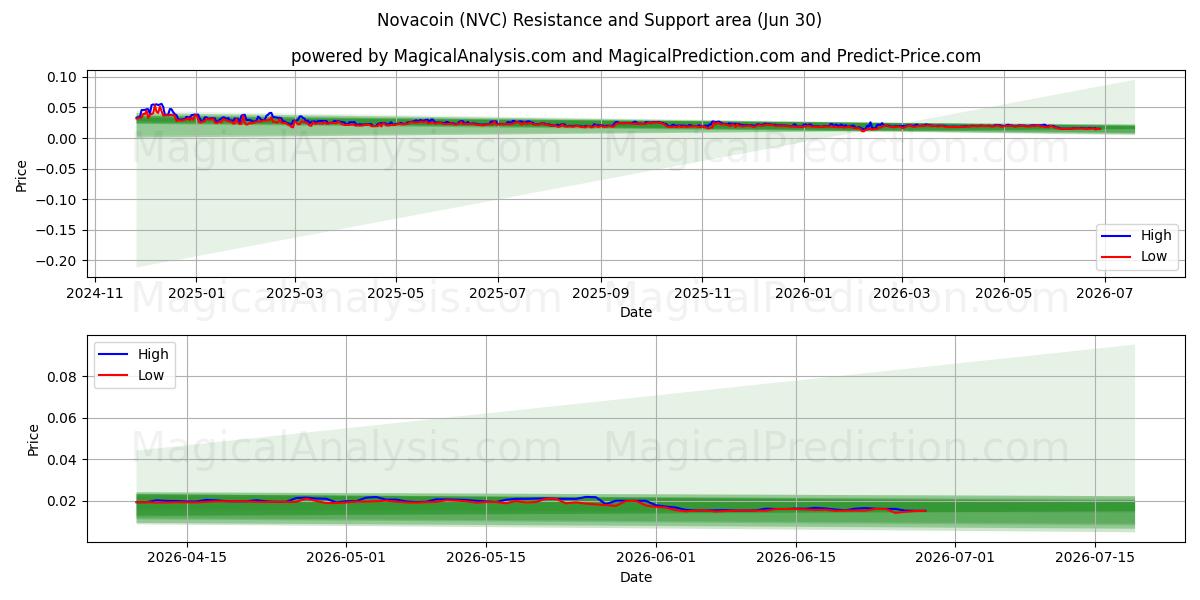The width and height of the screenshot is (1200, 600).
Task: Click the '-0.10' price tick on the top chart
Action: (x=57, y=200)
